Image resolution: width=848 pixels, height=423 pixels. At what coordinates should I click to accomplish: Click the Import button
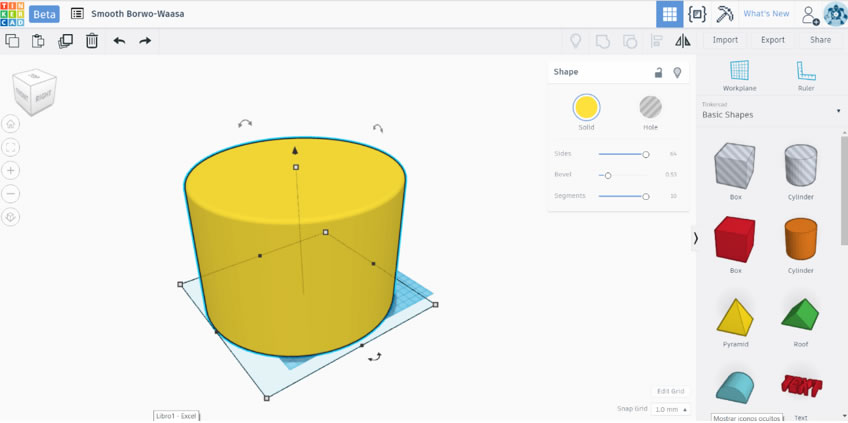(x=725, y=40)
